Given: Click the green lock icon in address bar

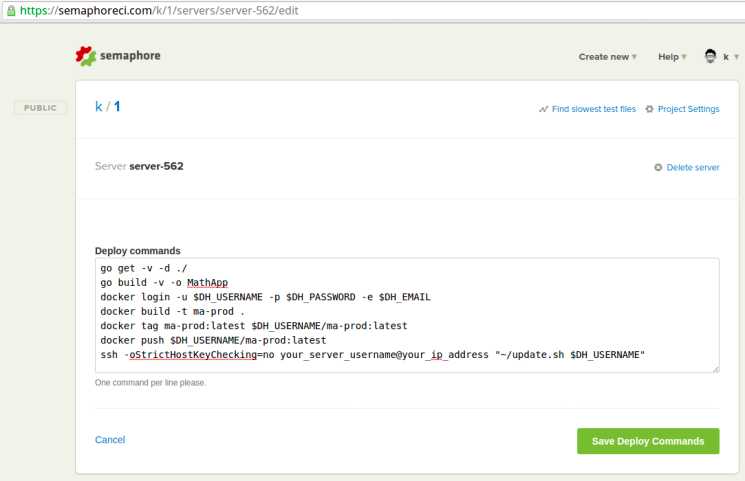Looking at the screenshot, I should [x=8, y=10].
